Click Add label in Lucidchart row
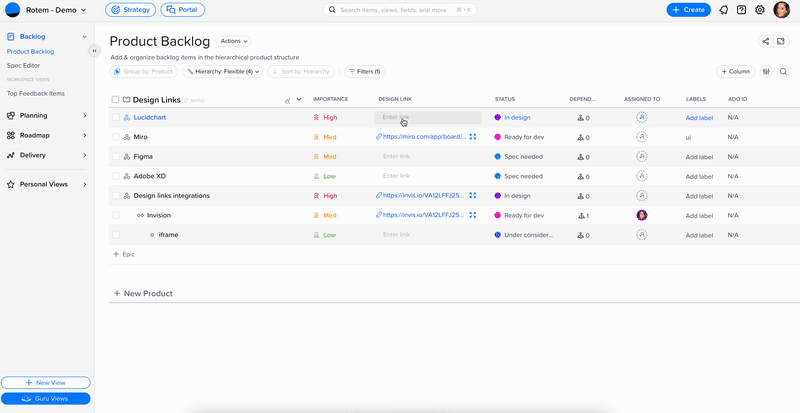This screenshot has width=800, height=413. 699,118
